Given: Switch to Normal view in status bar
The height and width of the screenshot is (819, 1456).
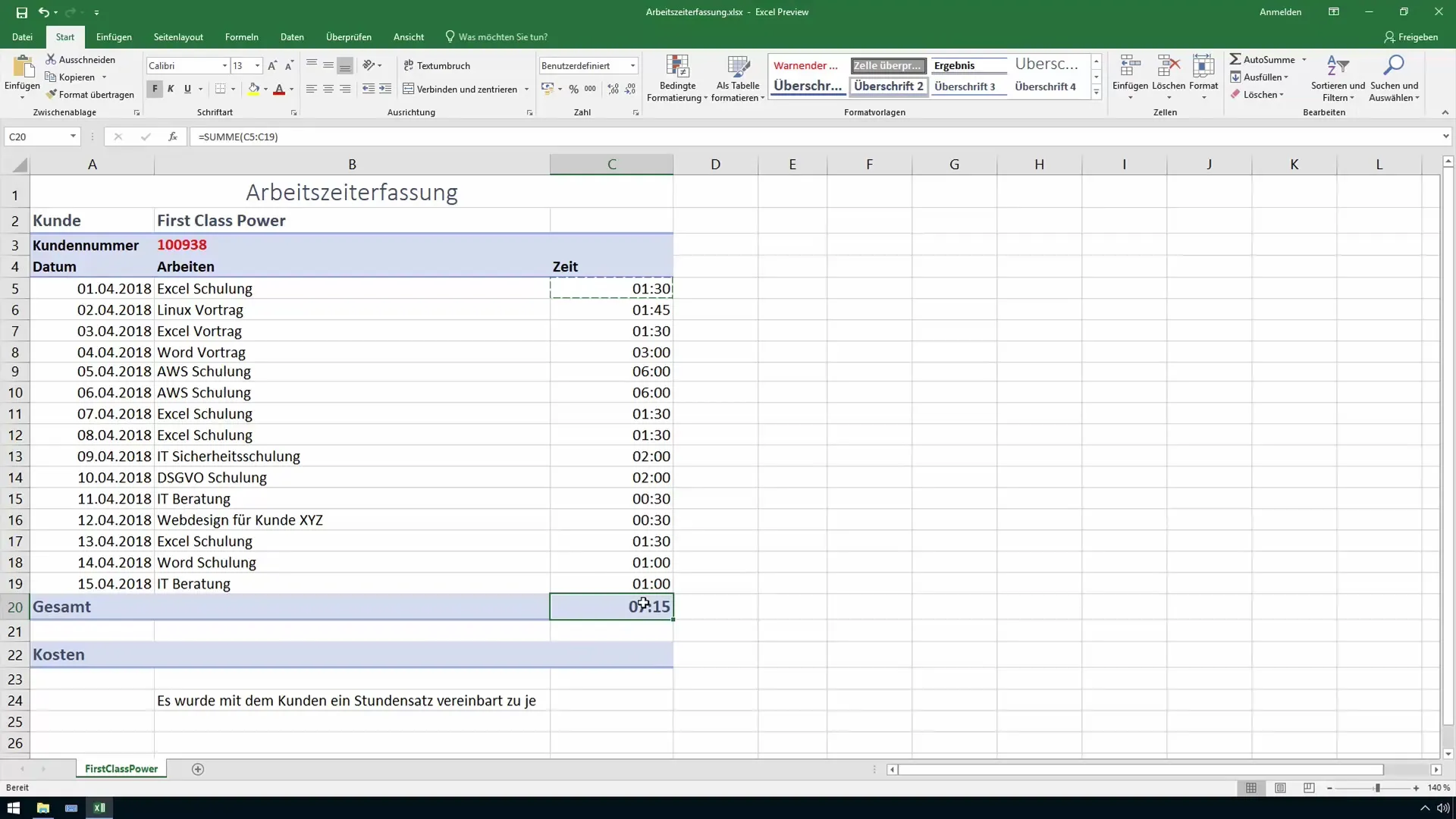Looking at the screenshot, I should (1251, 788).
